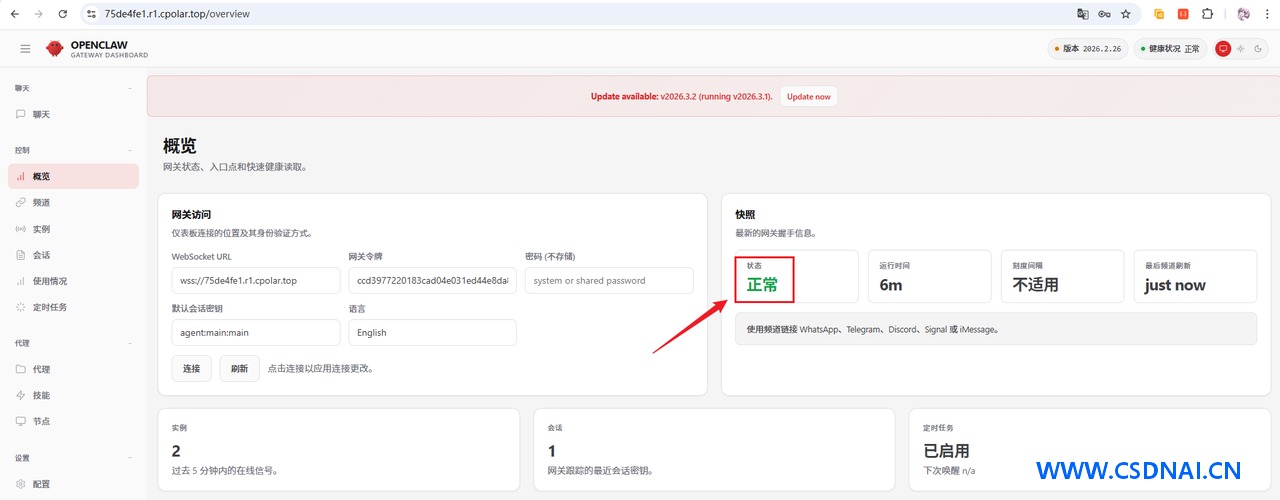1280x500 pixels.
Task: Select the 概览 overview menu item
Action: click(x=73, y=176)
